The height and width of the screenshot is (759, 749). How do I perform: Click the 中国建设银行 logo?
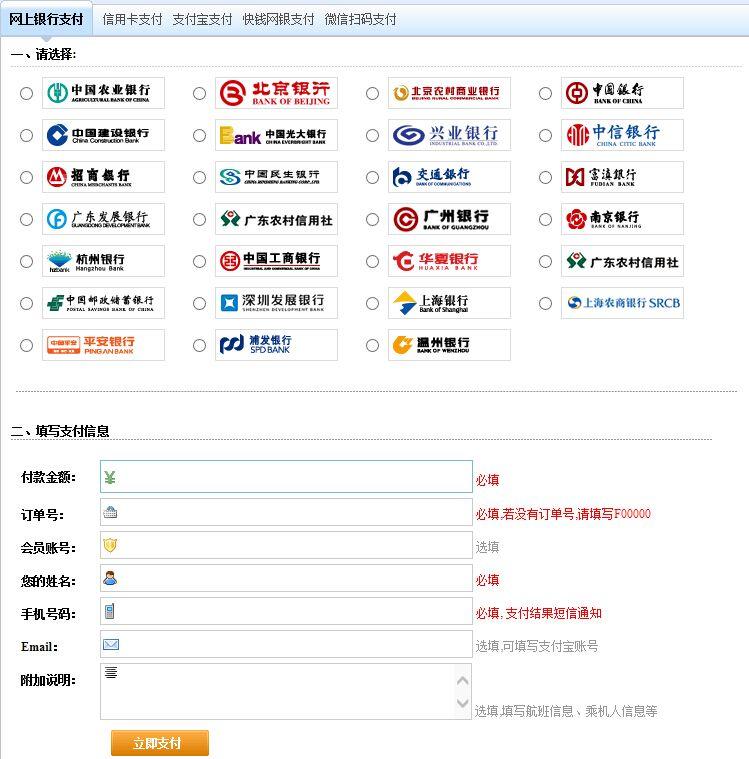[103, 135]
